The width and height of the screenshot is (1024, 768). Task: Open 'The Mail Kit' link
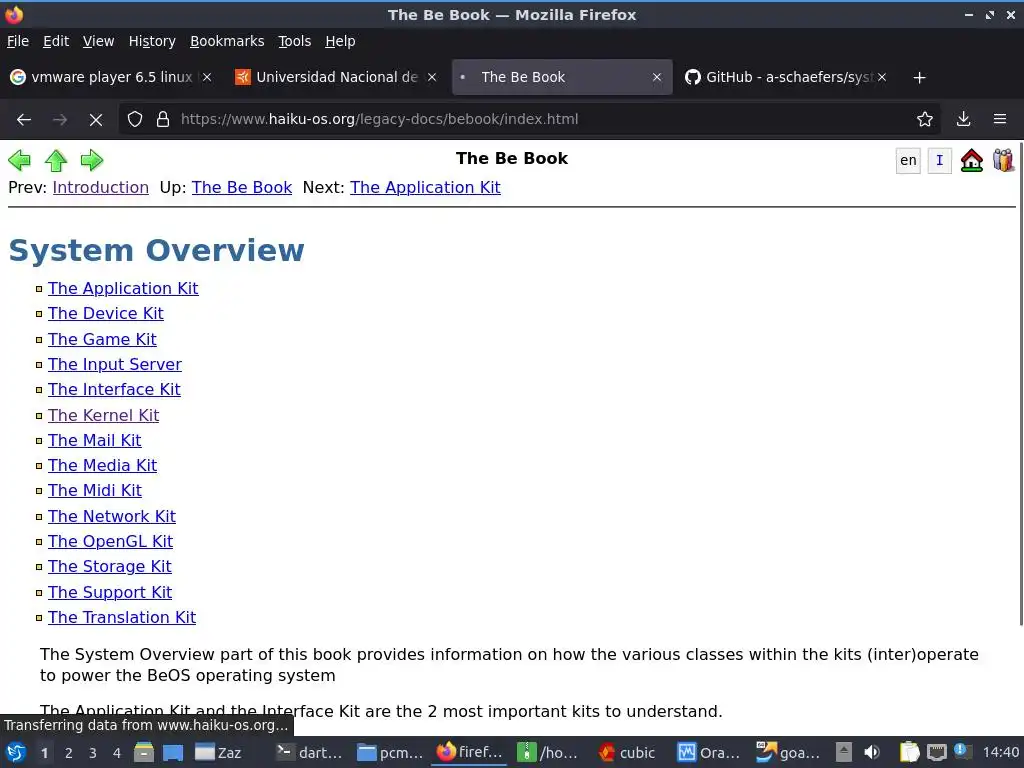(94, 441)
